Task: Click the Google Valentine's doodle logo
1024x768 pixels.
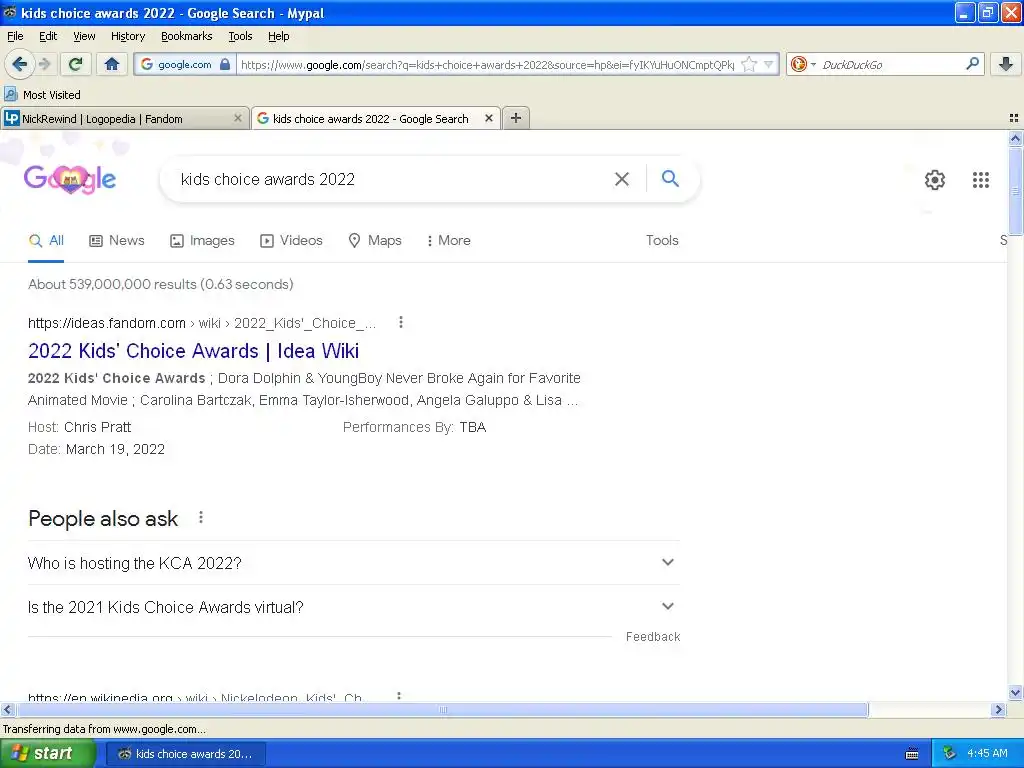Action: (x=70, y=179)
